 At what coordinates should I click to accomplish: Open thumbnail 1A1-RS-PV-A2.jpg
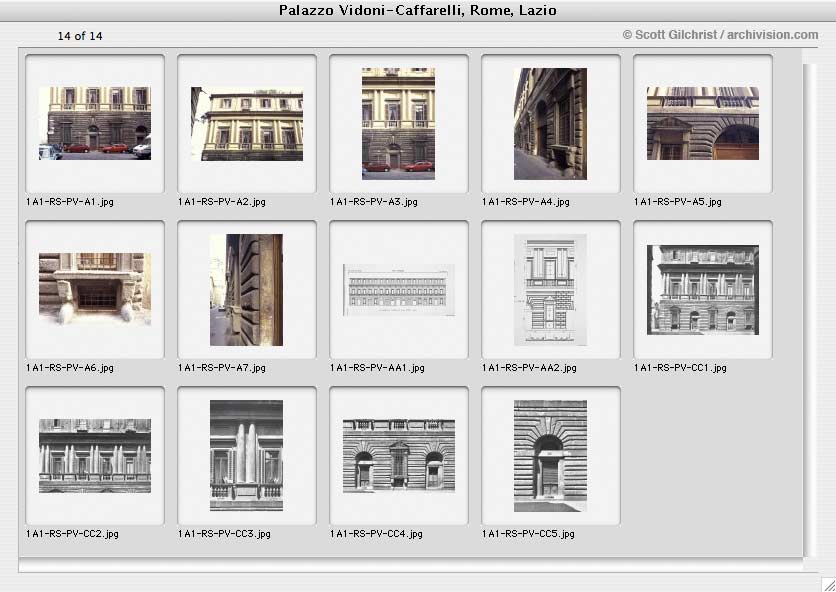[247, 123]
